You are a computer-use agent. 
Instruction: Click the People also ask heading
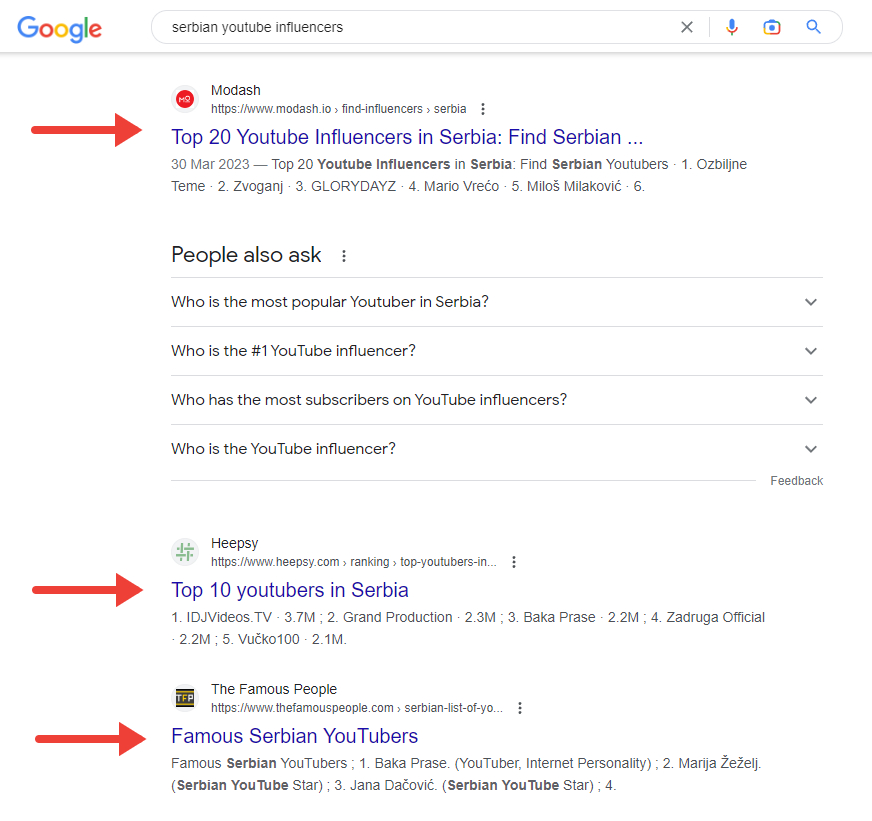246,255
